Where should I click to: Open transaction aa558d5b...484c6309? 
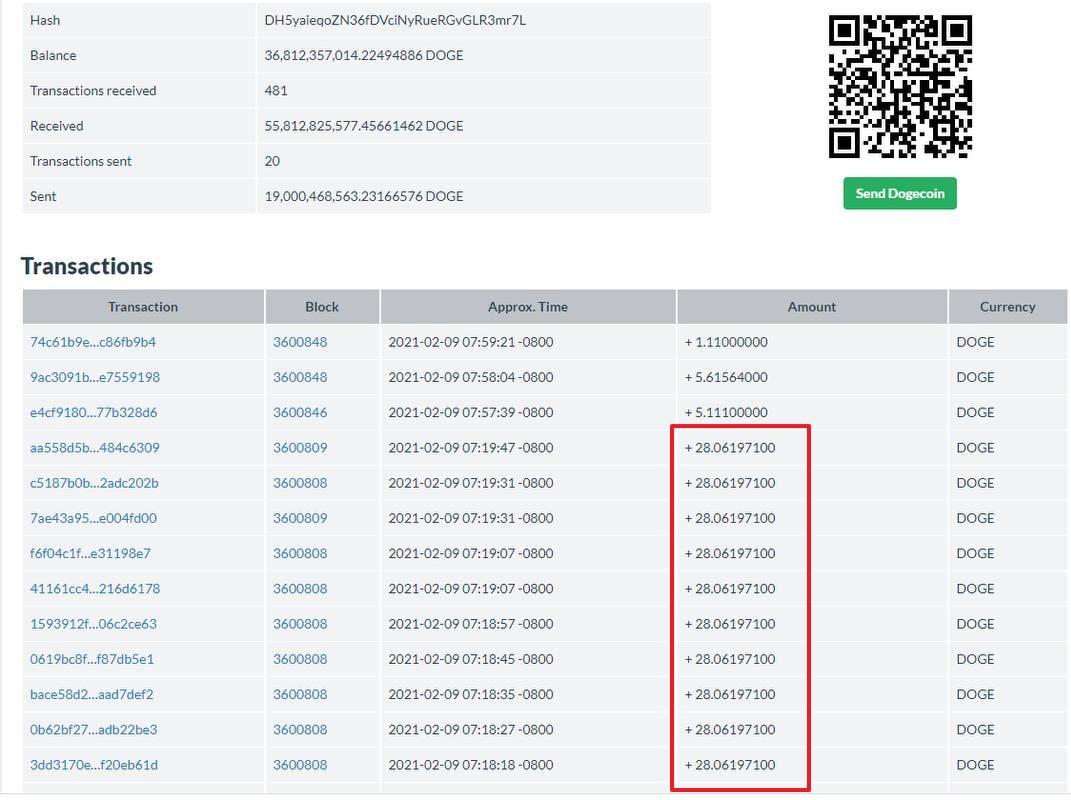(x=95, y=448)
